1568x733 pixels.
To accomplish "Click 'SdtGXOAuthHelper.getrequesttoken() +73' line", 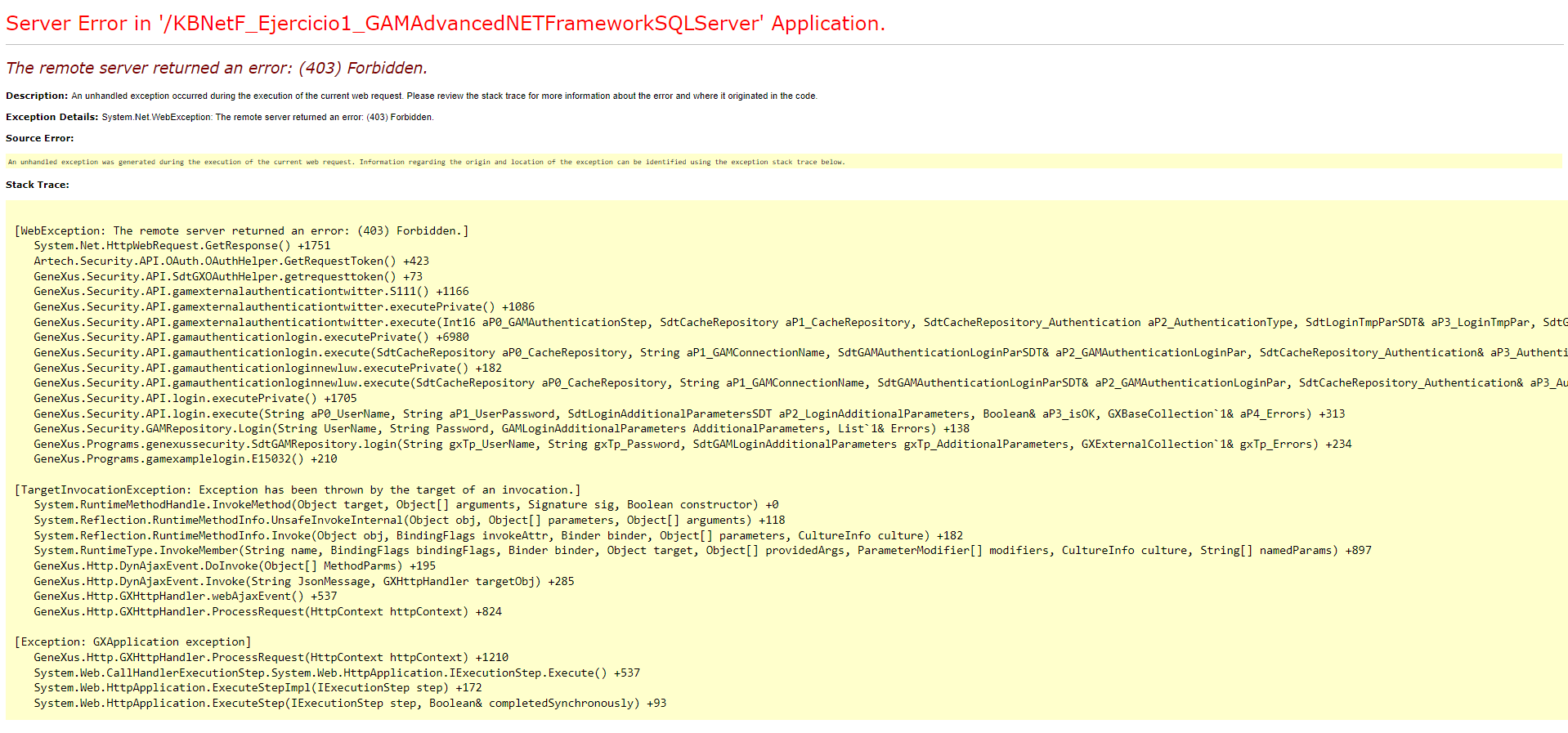I will pyautogui.click(x=228, y=276).
